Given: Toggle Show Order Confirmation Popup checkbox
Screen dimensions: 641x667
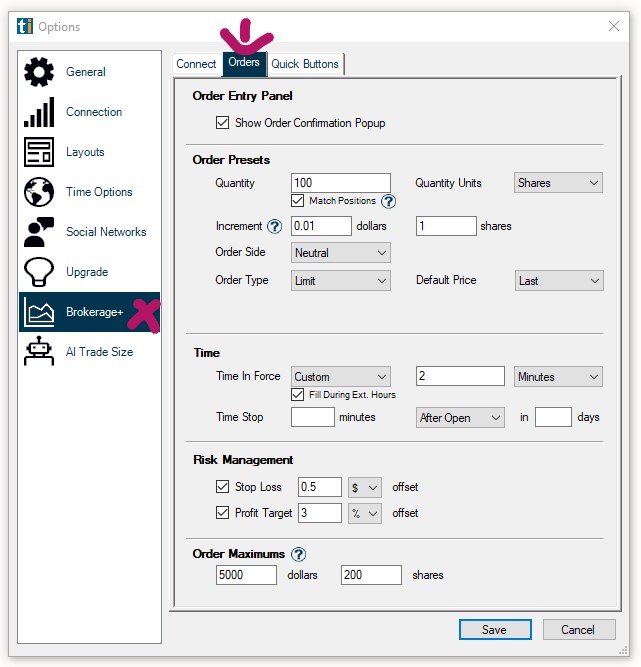Looking at the screenshot, I should [223, 123].
